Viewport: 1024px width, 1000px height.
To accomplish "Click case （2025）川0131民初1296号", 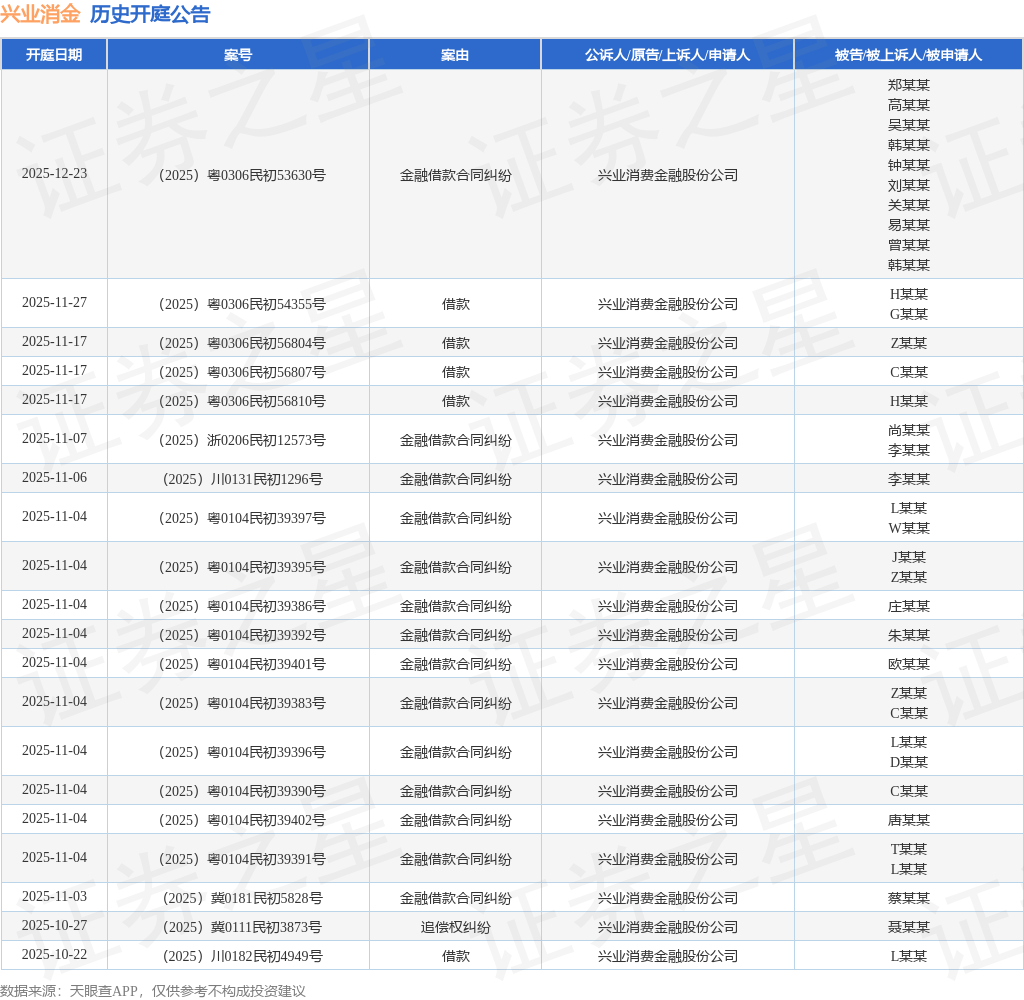I will (x=238, y=478).
